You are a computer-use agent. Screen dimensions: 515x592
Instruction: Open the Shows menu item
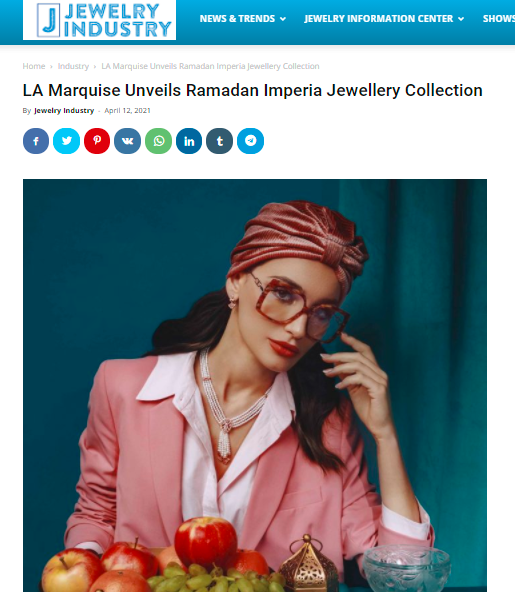click(499, 18)
